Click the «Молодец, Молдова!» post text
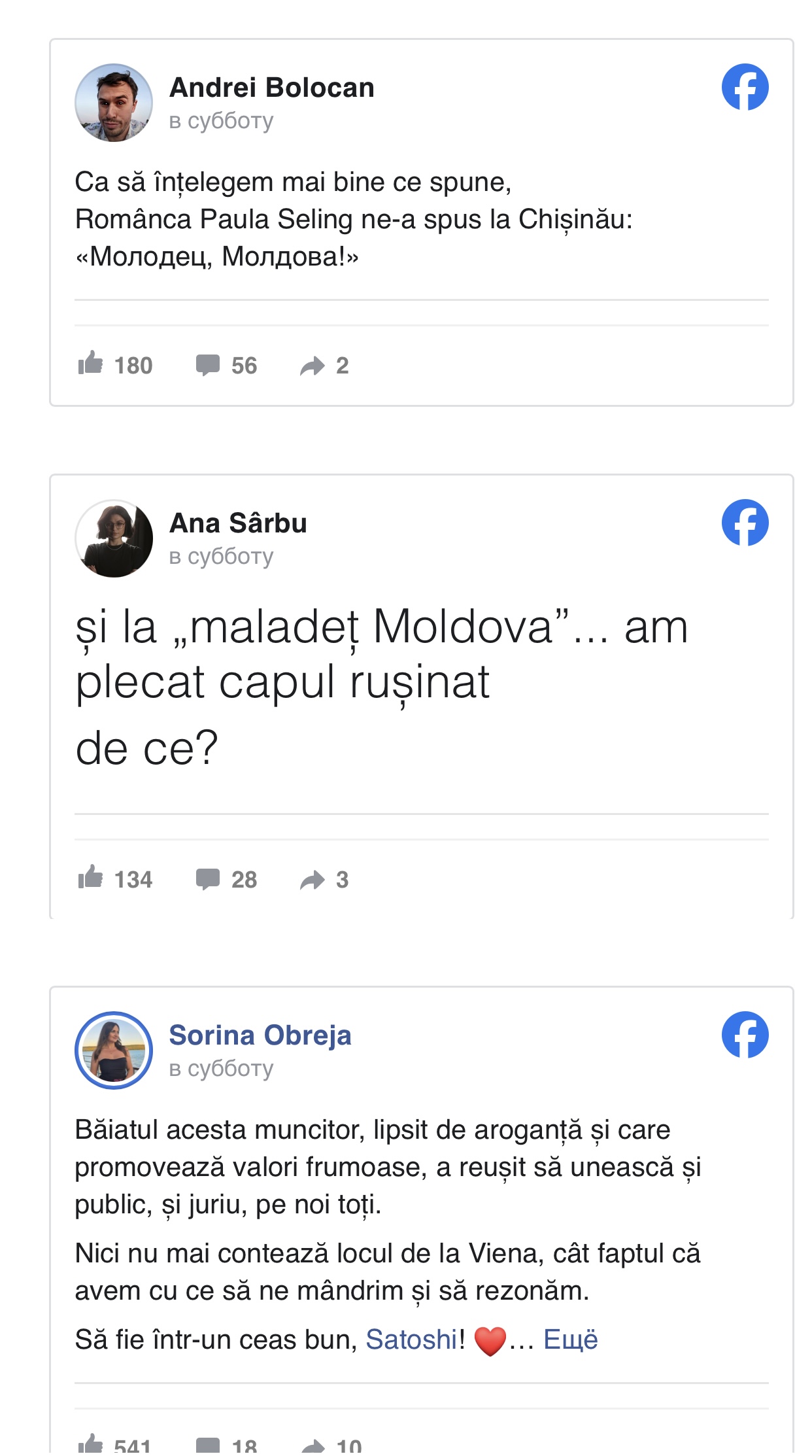Image resolution: width=812 pixels, height=1456 pixels. pos(217,256)
